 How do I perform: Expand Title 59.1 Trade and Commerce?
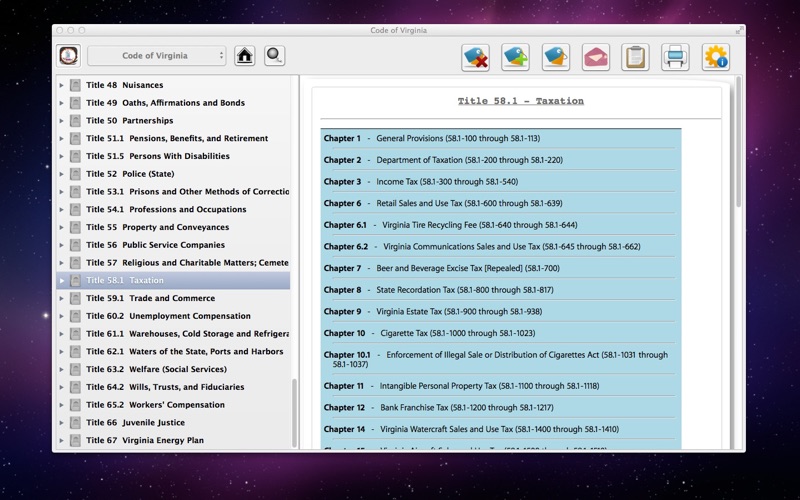pyautogui.click(x=62, y=298)
